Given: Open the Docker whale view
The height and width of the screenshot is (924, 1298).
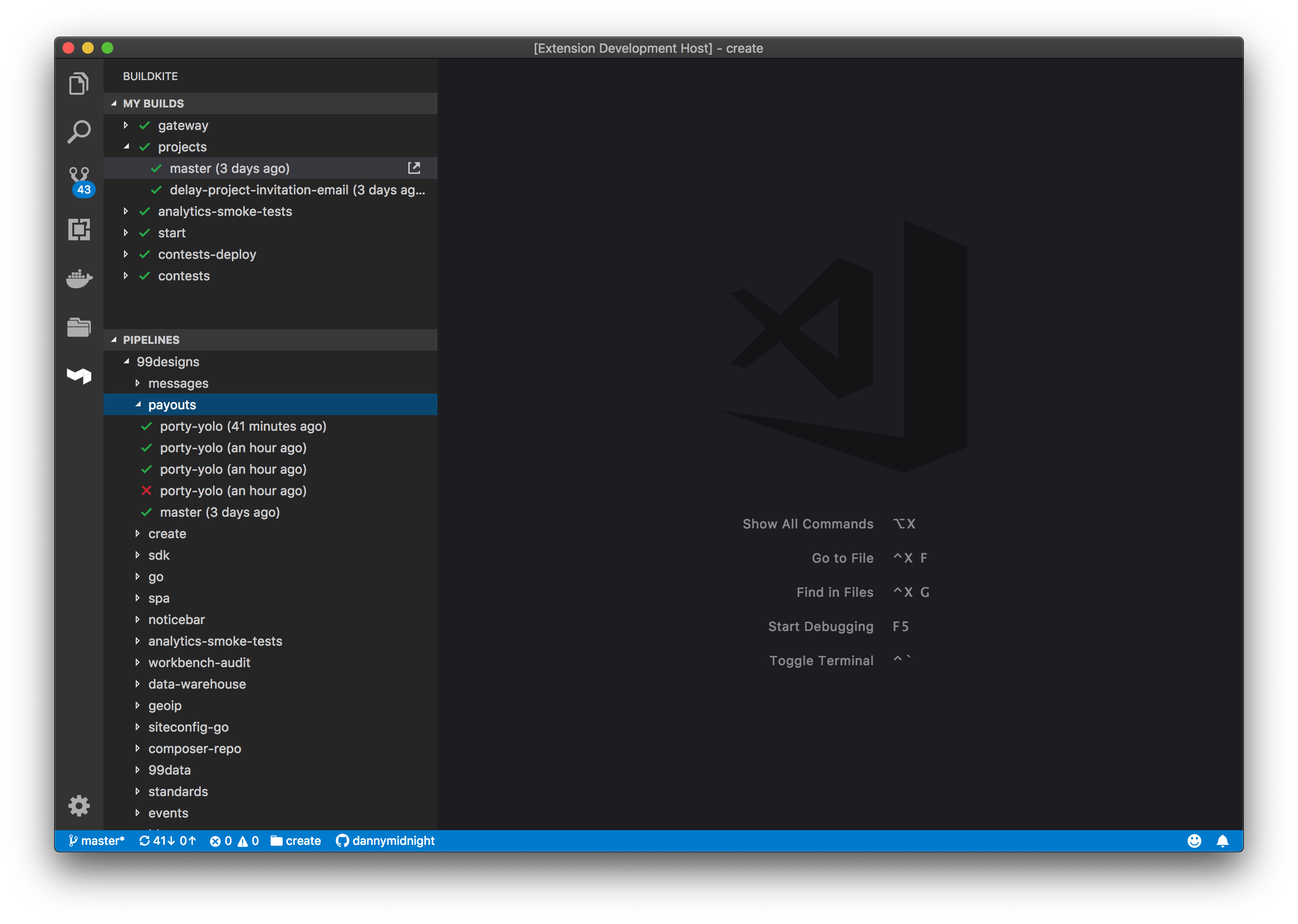Looking at the screenshot, I should click(79, 278).
